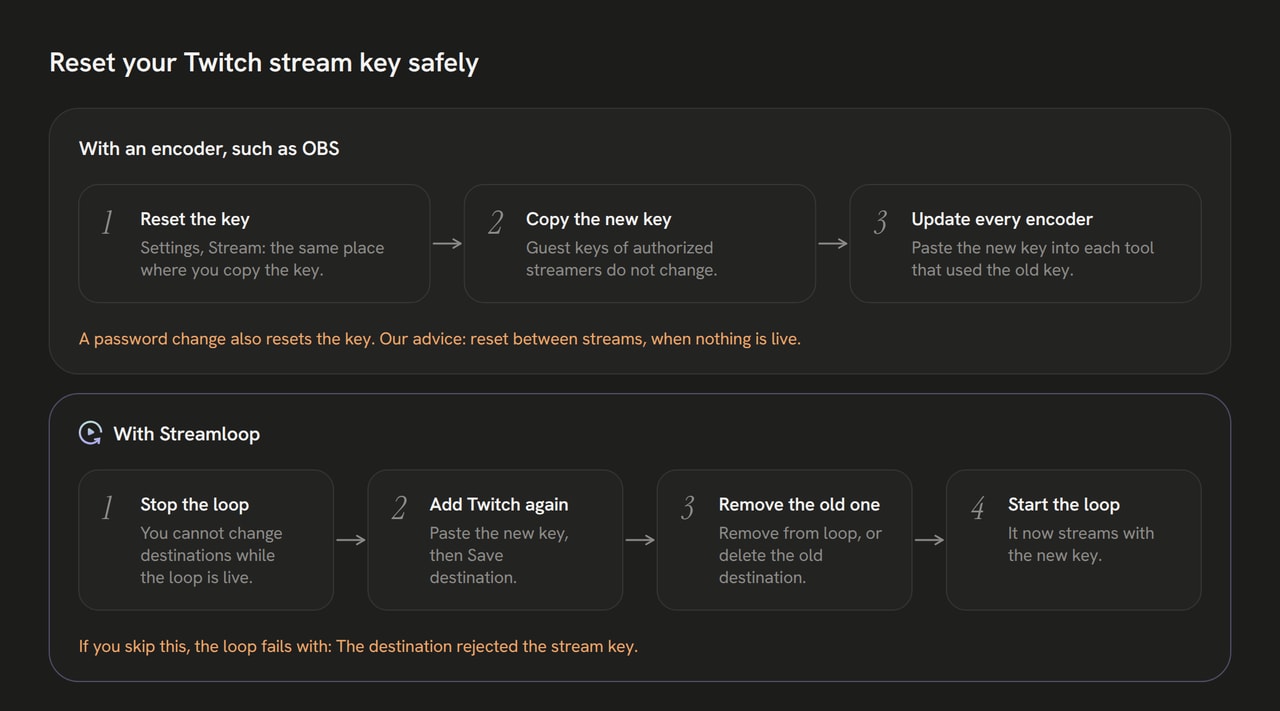Select the "Stop the loop" step title
1280x711 pixels.
click(195, 505)
